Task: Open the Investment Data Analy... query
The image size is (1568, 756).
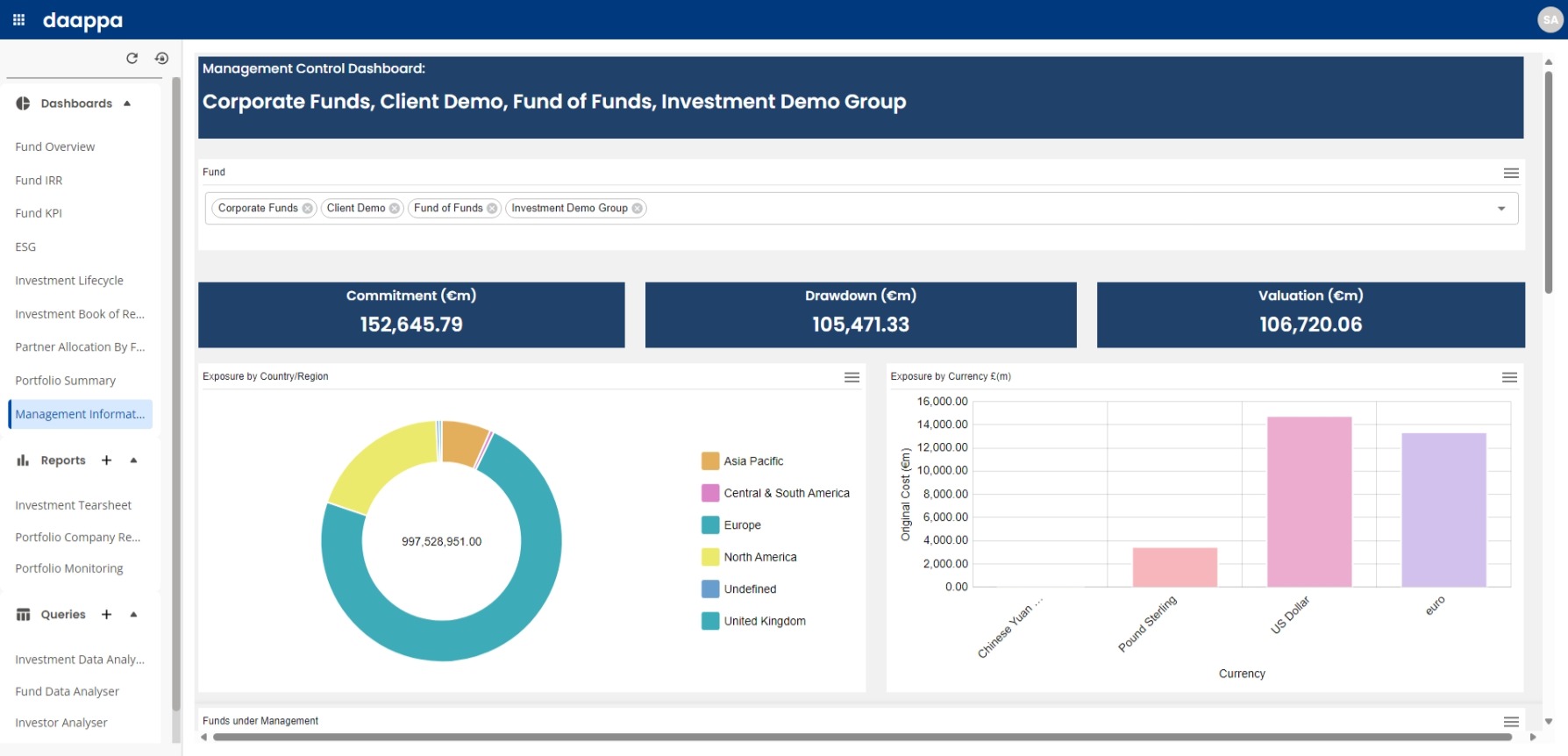Action: (80, 660)
